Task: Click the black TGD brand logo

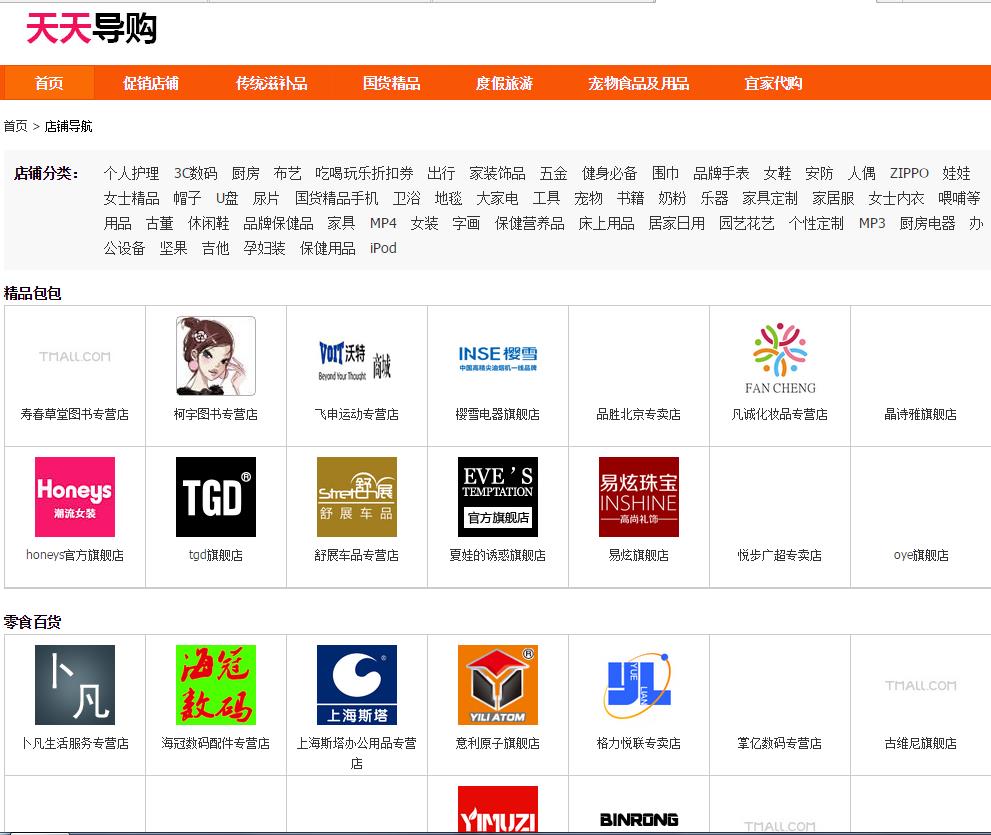Action: [x=216, y=497]
